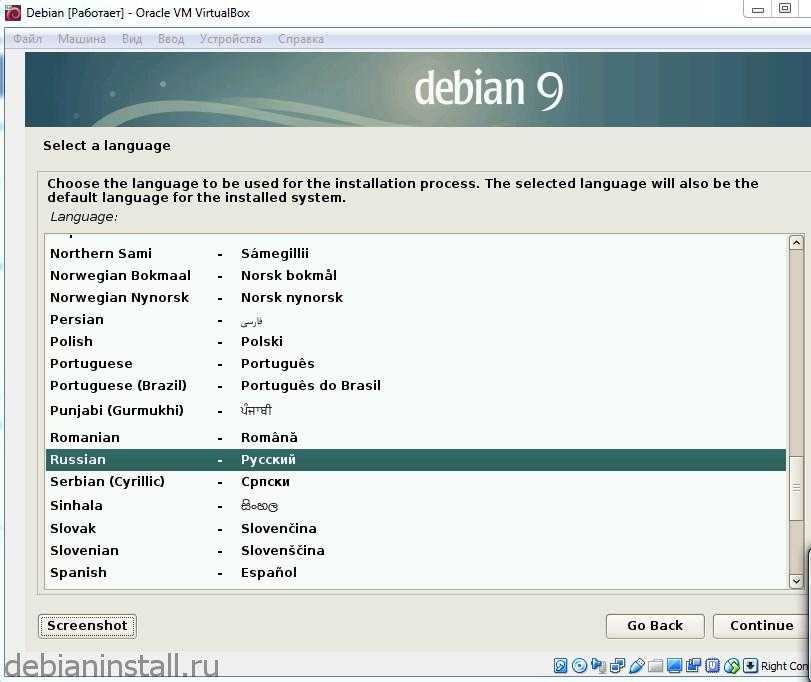This screenshot has height=682, width=811.
Task: Click the USB devices status icon
Action: 637,666
